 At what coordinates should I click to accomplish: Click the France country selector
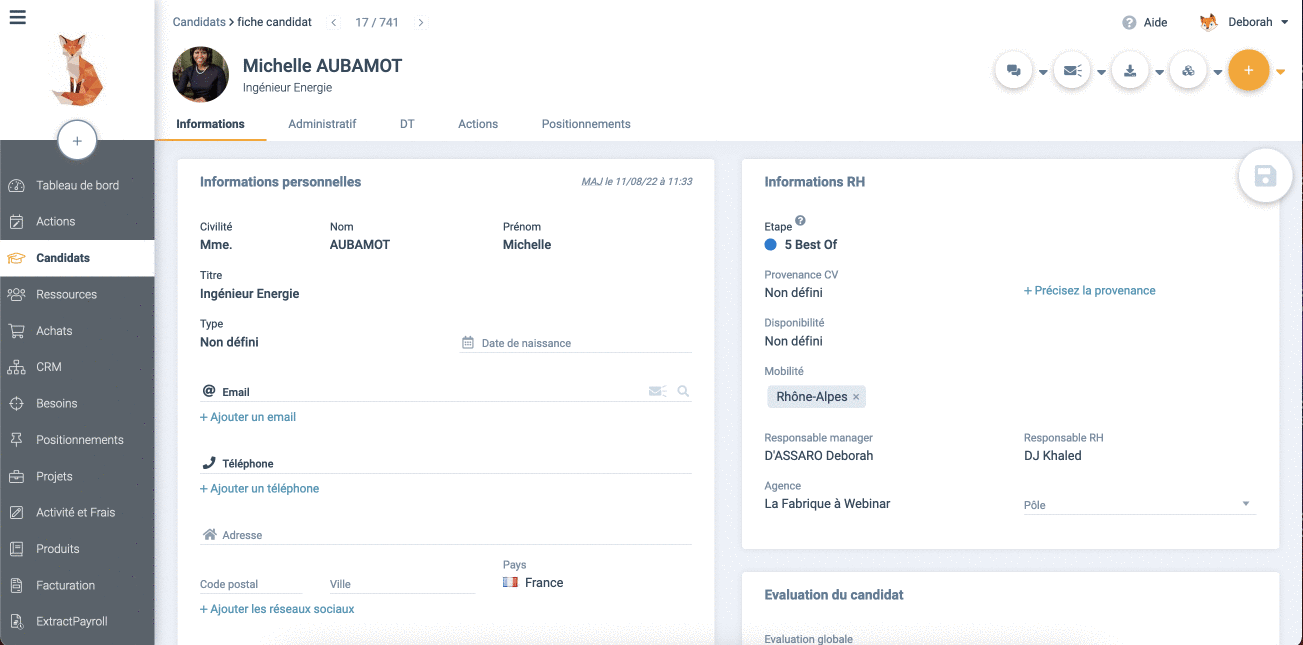[534, 582]
